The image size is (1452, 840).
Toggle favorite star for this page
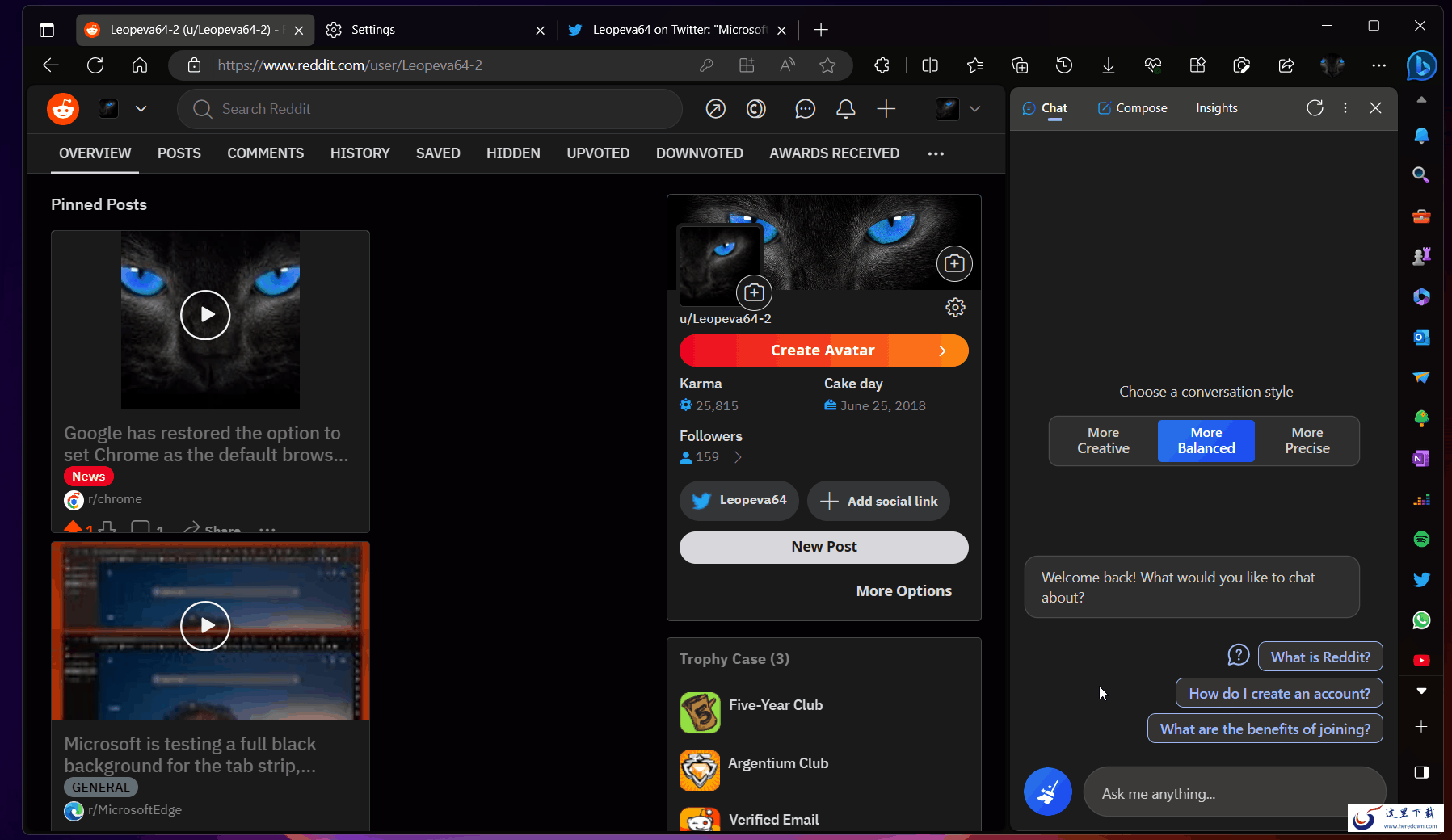(827, 65)
